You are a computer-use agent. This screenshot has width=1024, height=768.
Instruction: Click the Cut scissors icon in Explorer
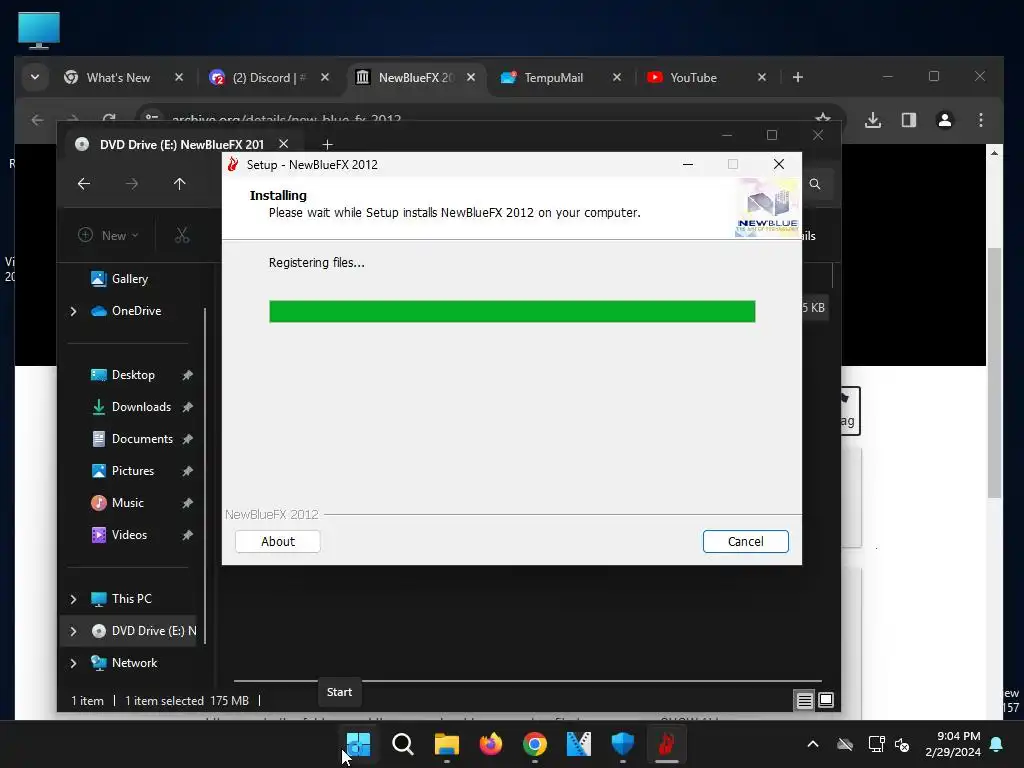(x=182, y=236)
